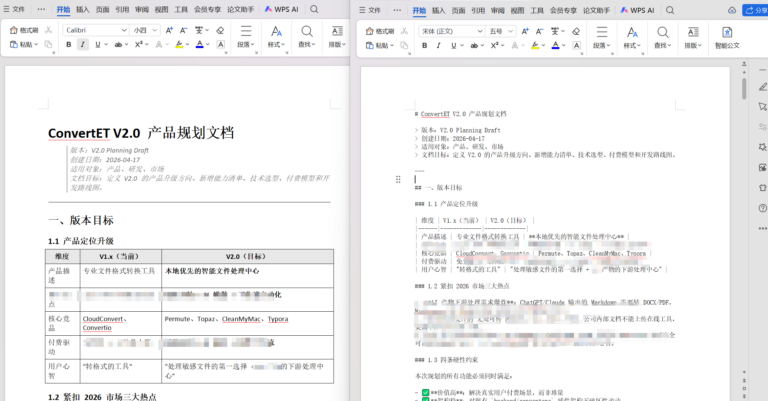Image resolution: width=768 pixels, height=401 pixels.
Task: Toggle italic in right window
Action: (438, 46)
